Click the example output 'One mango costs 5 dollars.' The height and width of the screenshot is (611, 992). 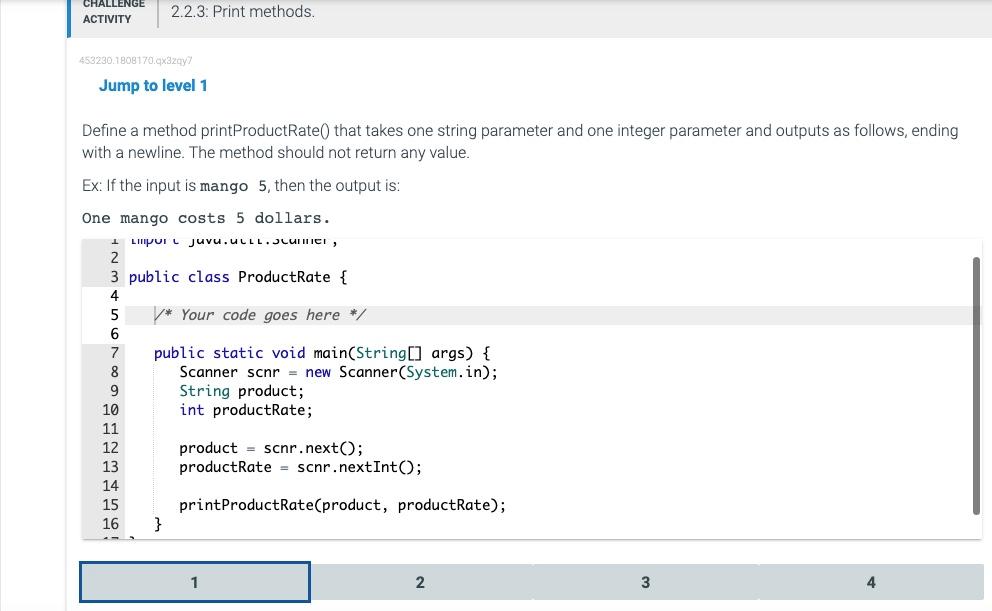206,218
